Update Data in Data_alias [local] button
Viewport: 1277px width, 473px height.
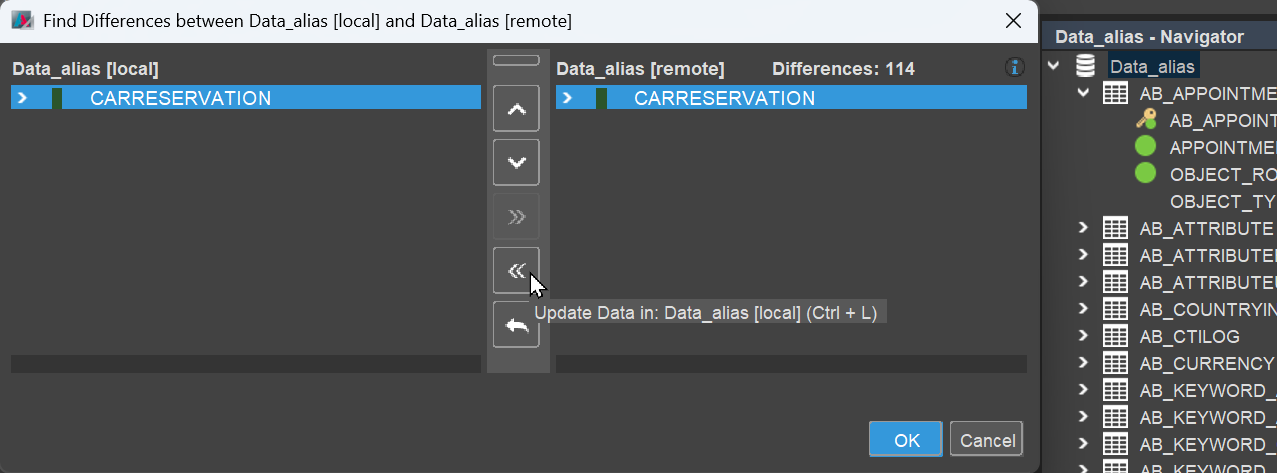[x=516, y=270]
